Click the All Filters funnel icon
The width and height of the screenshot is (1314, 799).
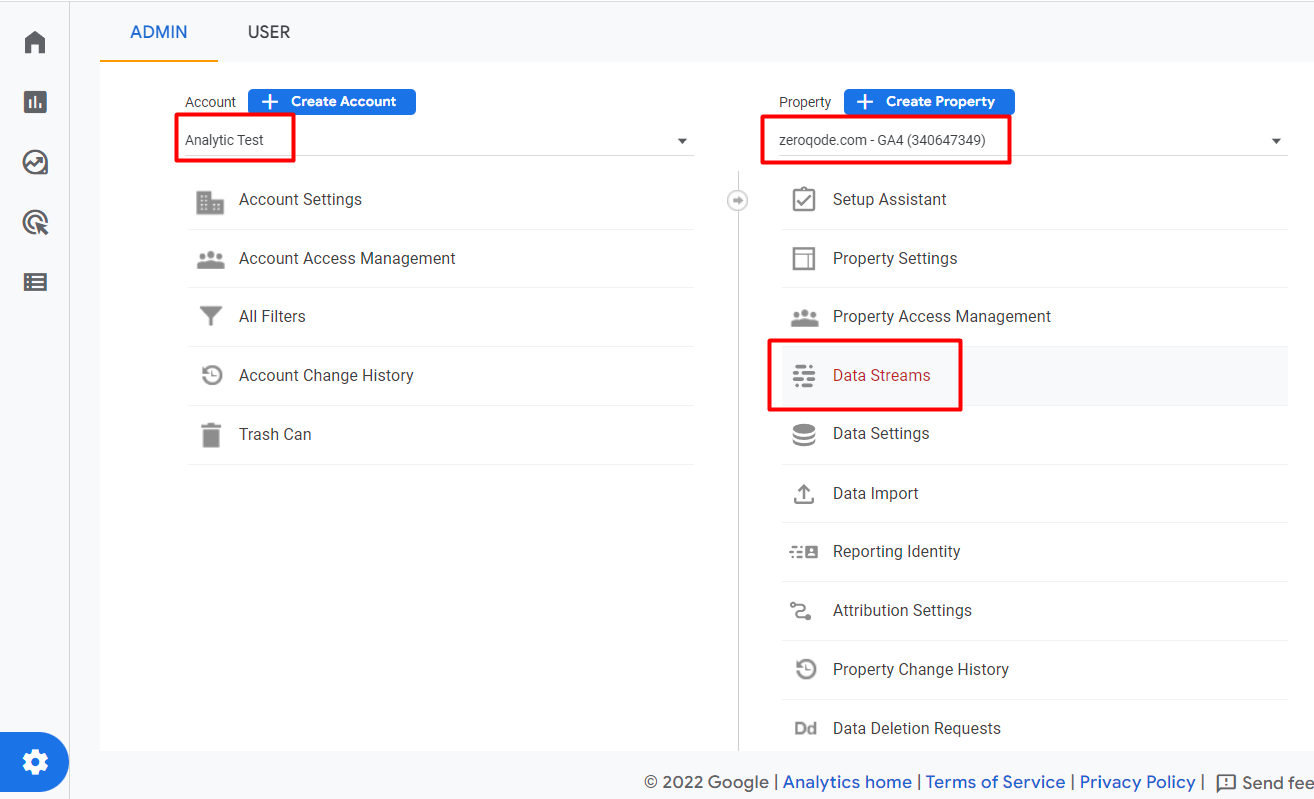(x=210, y=317)
